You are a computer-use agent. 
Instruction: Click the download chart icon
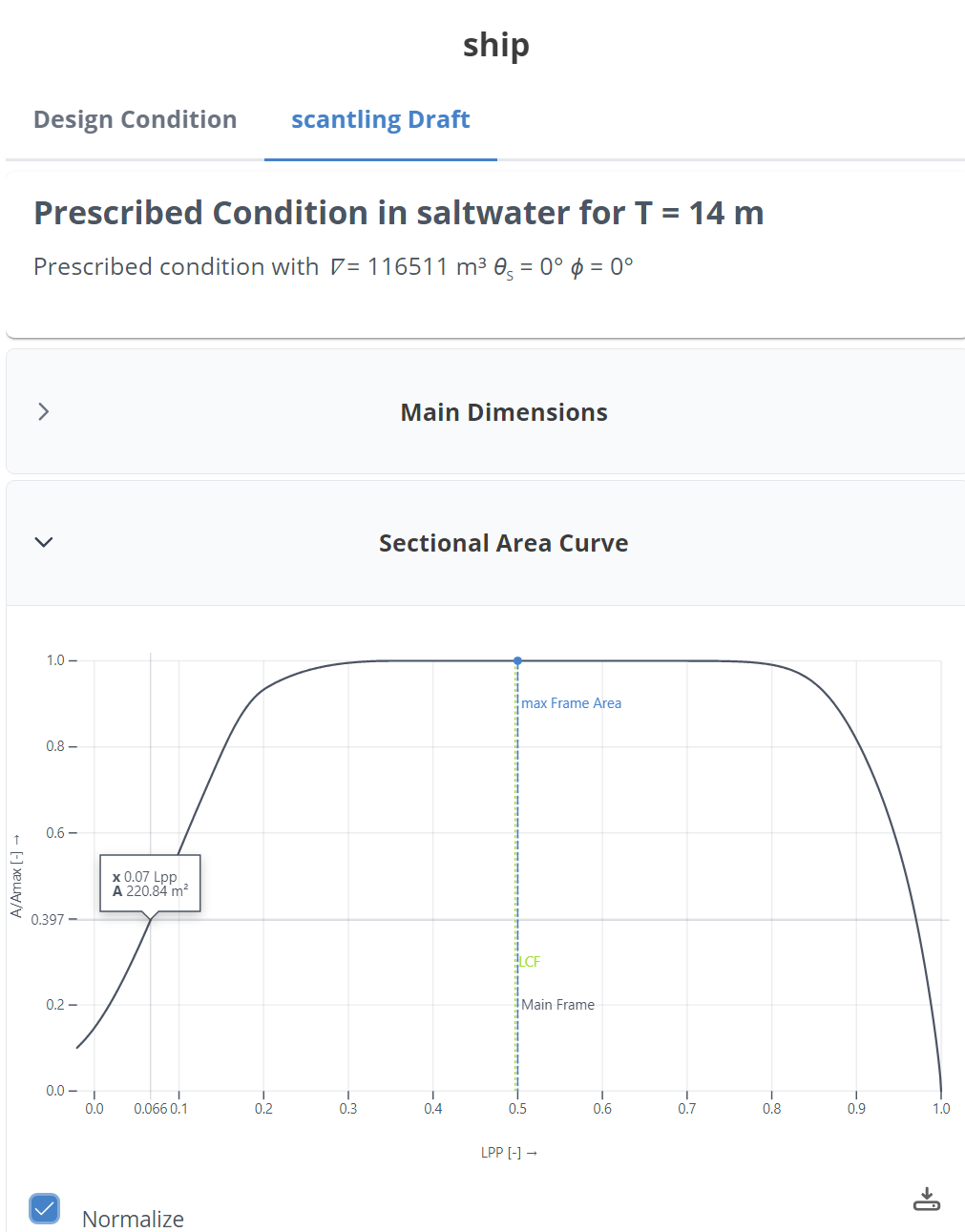(x=925, y=1200)
